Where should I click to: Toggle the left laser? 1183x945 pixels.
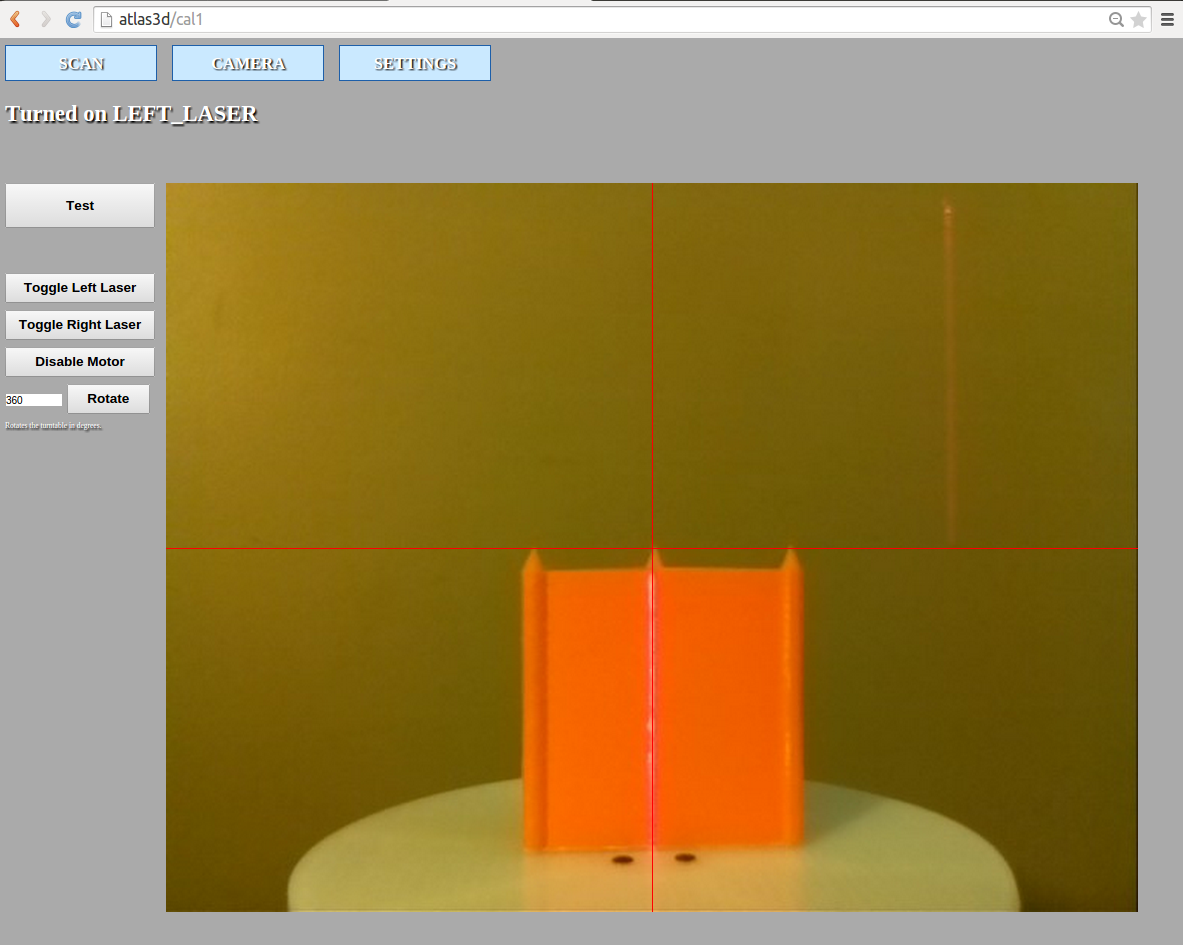click(80, 288)
